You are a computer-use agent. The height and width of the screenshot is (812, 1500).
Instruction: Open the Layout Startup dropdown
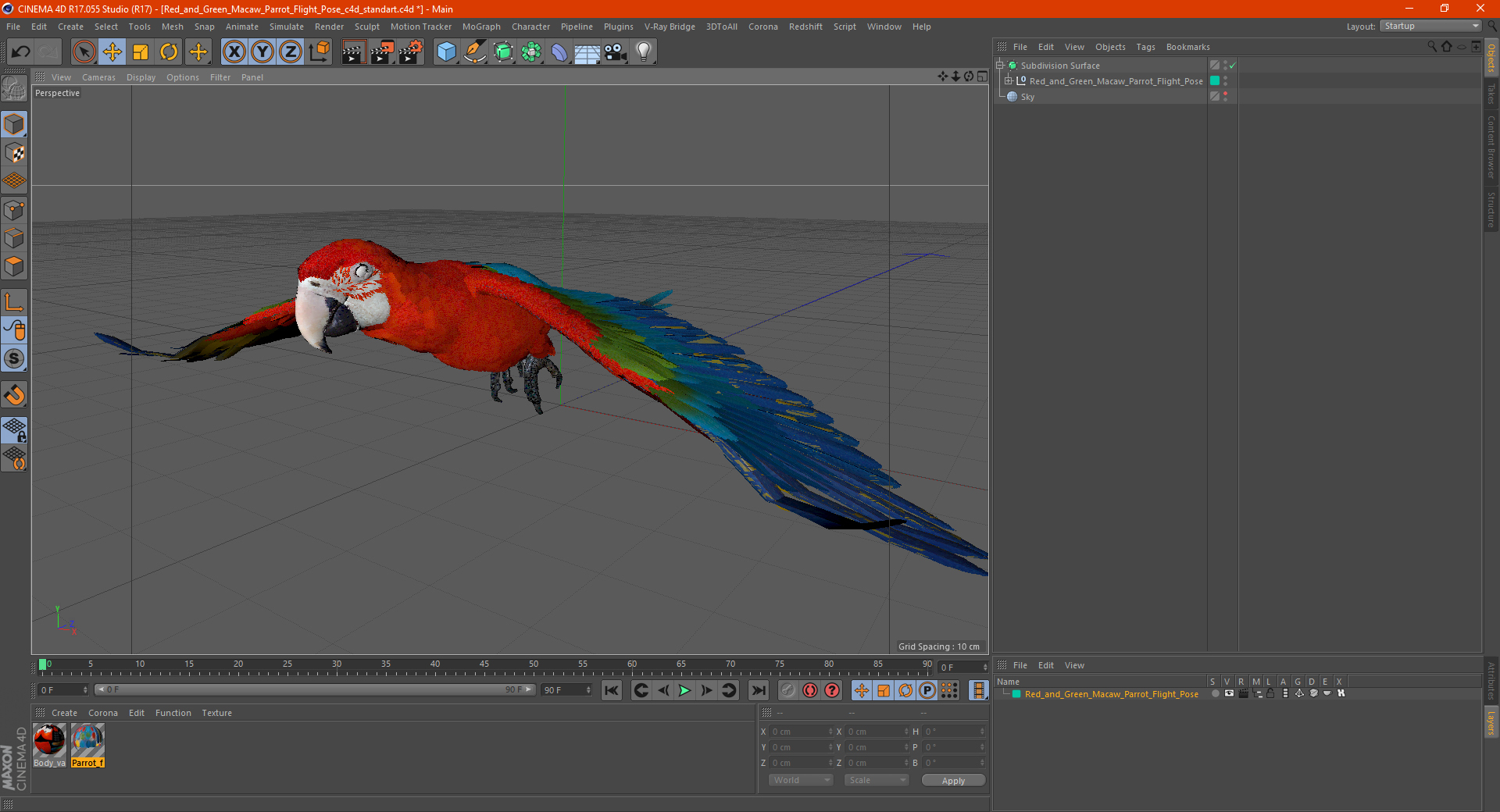(x=1431, y=27)
